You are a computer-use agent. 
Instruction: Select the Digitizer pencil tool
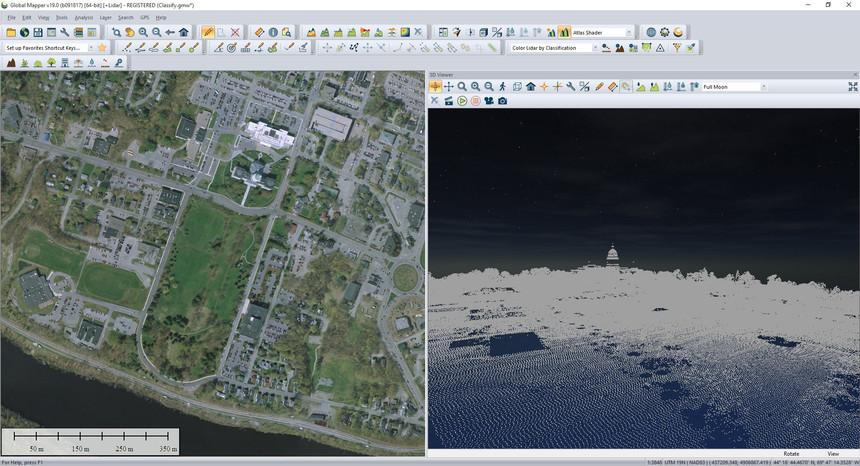(208, 32)
